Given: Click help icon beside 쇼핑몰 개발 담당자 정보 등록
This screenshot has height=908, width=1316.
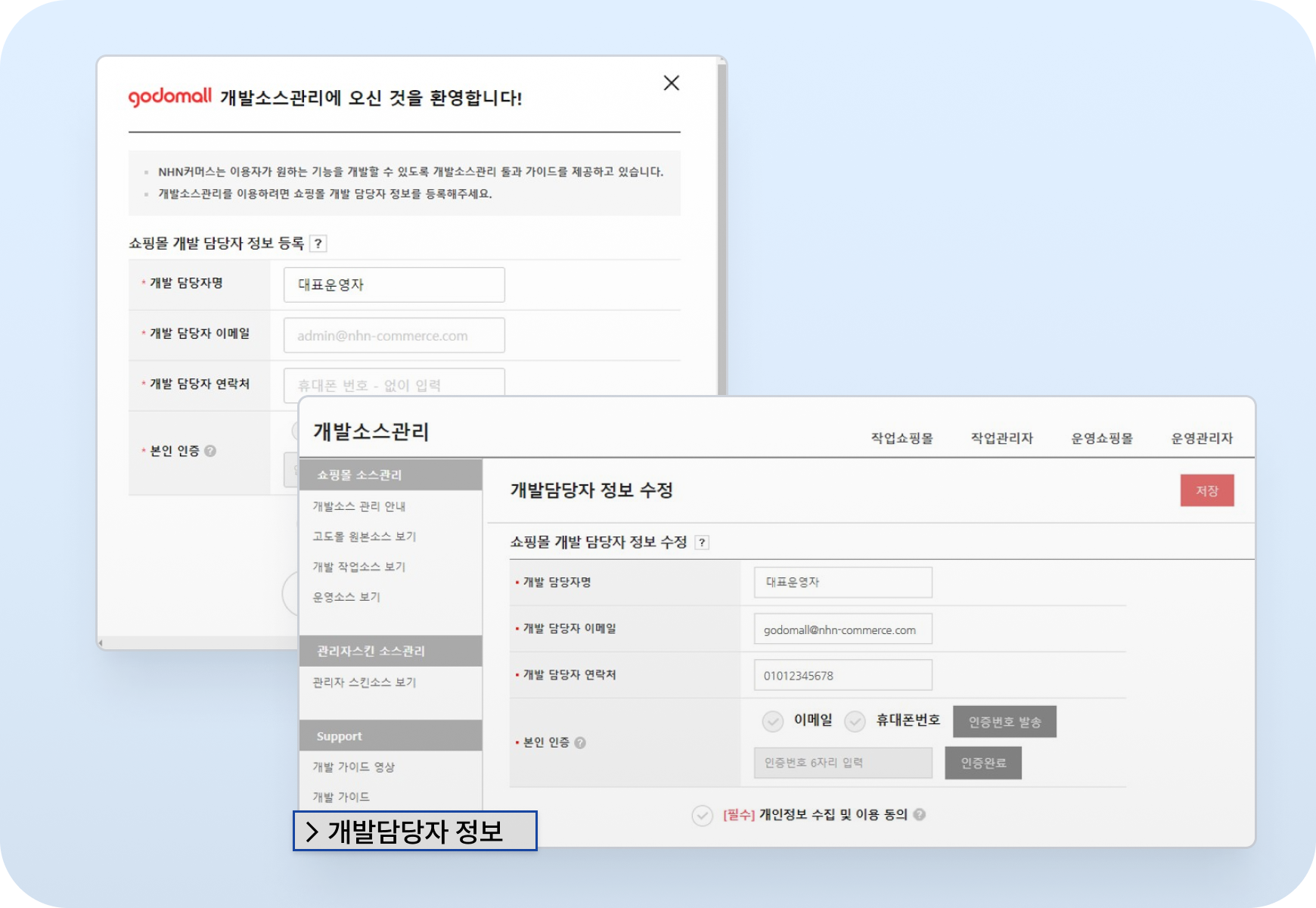Looking at the screenshot, I should click(318, 244).
